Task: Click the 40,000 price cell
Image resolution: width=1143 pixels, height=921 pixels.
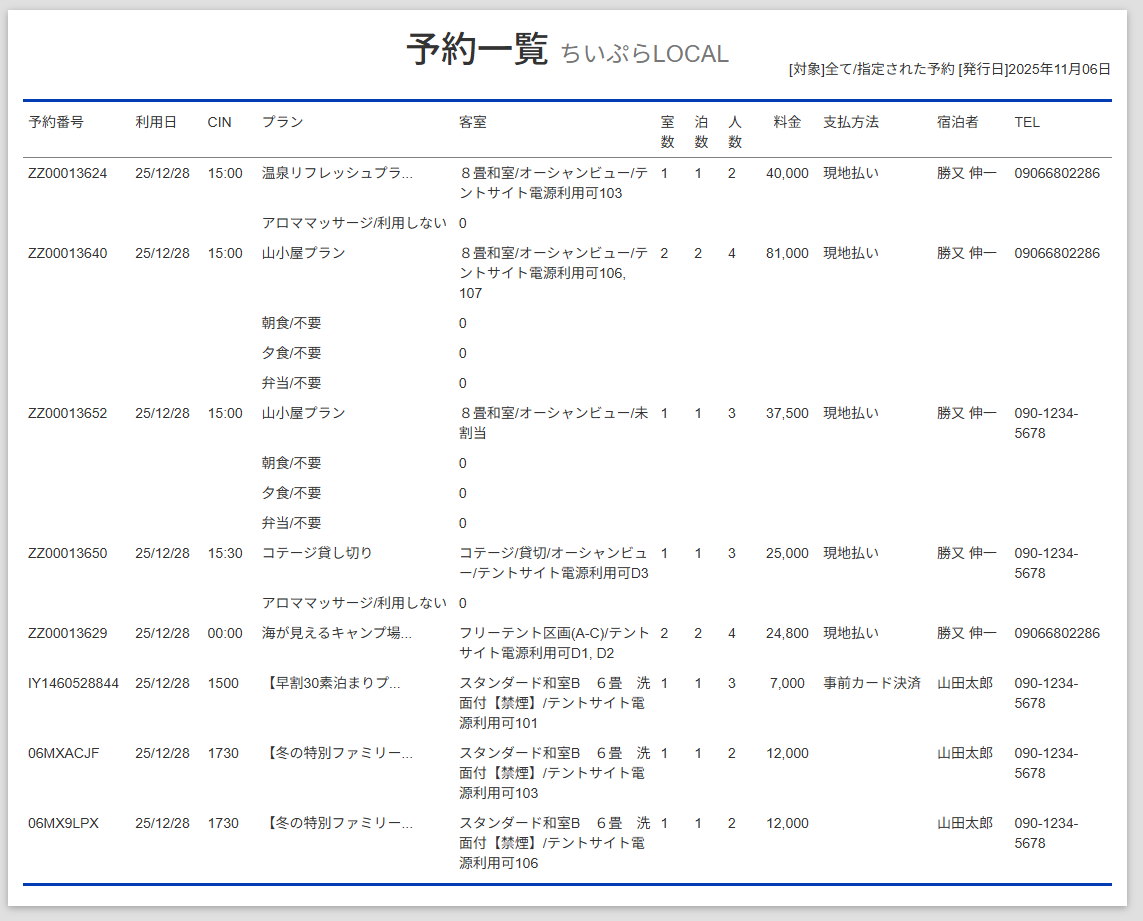Action: pos(787,174)
